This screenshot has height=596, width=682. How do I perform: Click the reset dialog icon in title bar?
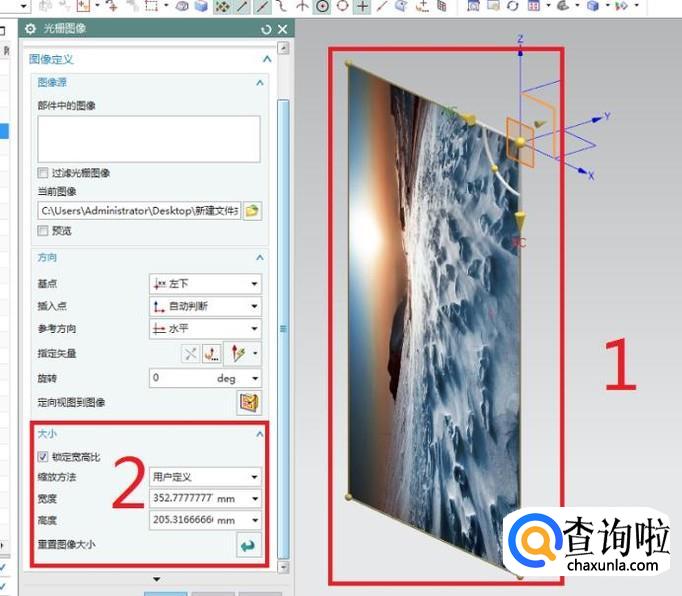click(x=266, y=29)
